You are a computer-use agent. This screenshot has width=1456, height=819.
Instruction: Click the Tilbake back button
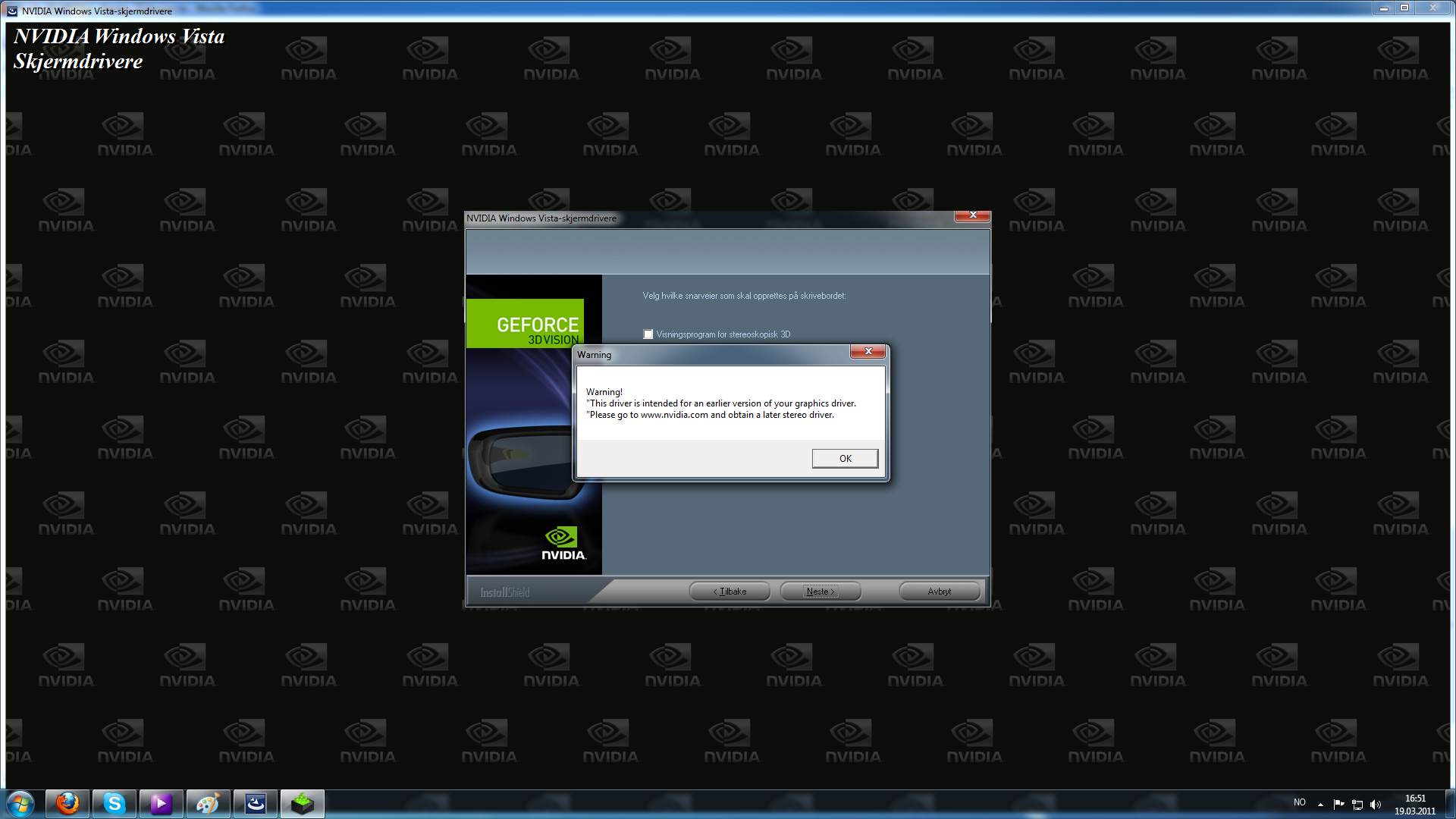[x=730, y=591]
